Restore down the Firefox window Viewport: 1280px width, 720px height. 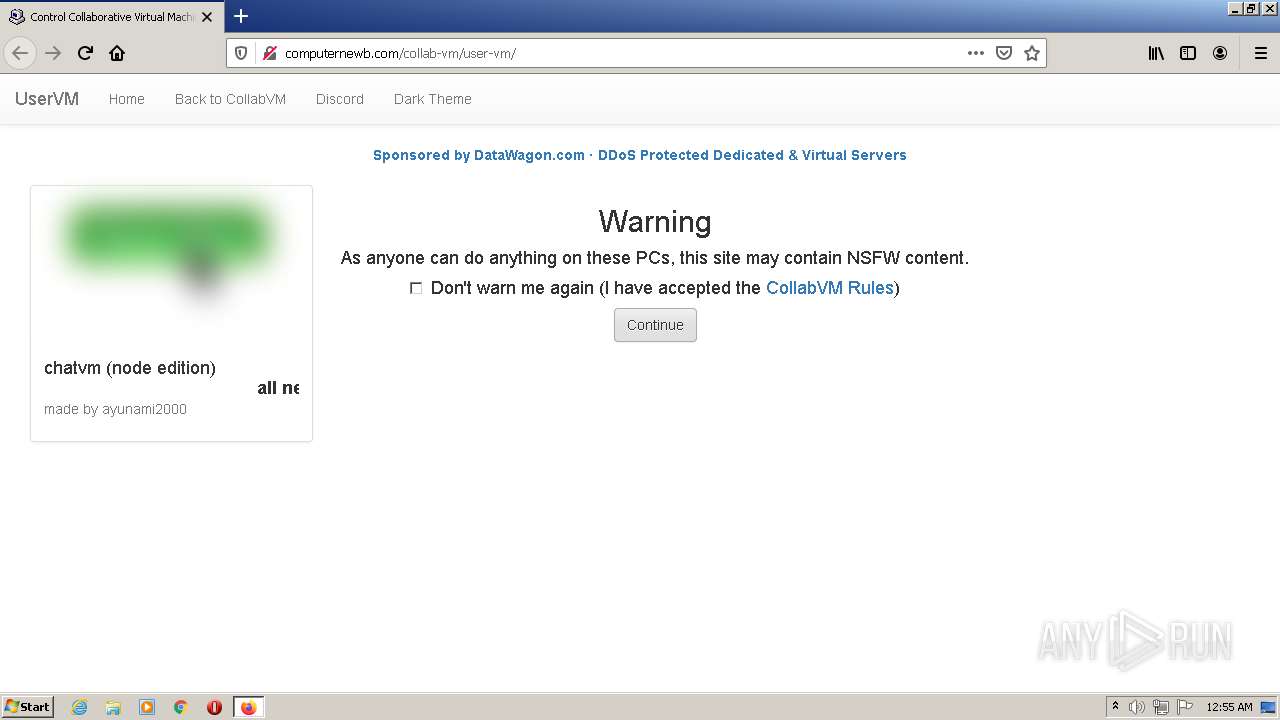pos(1251,8)
